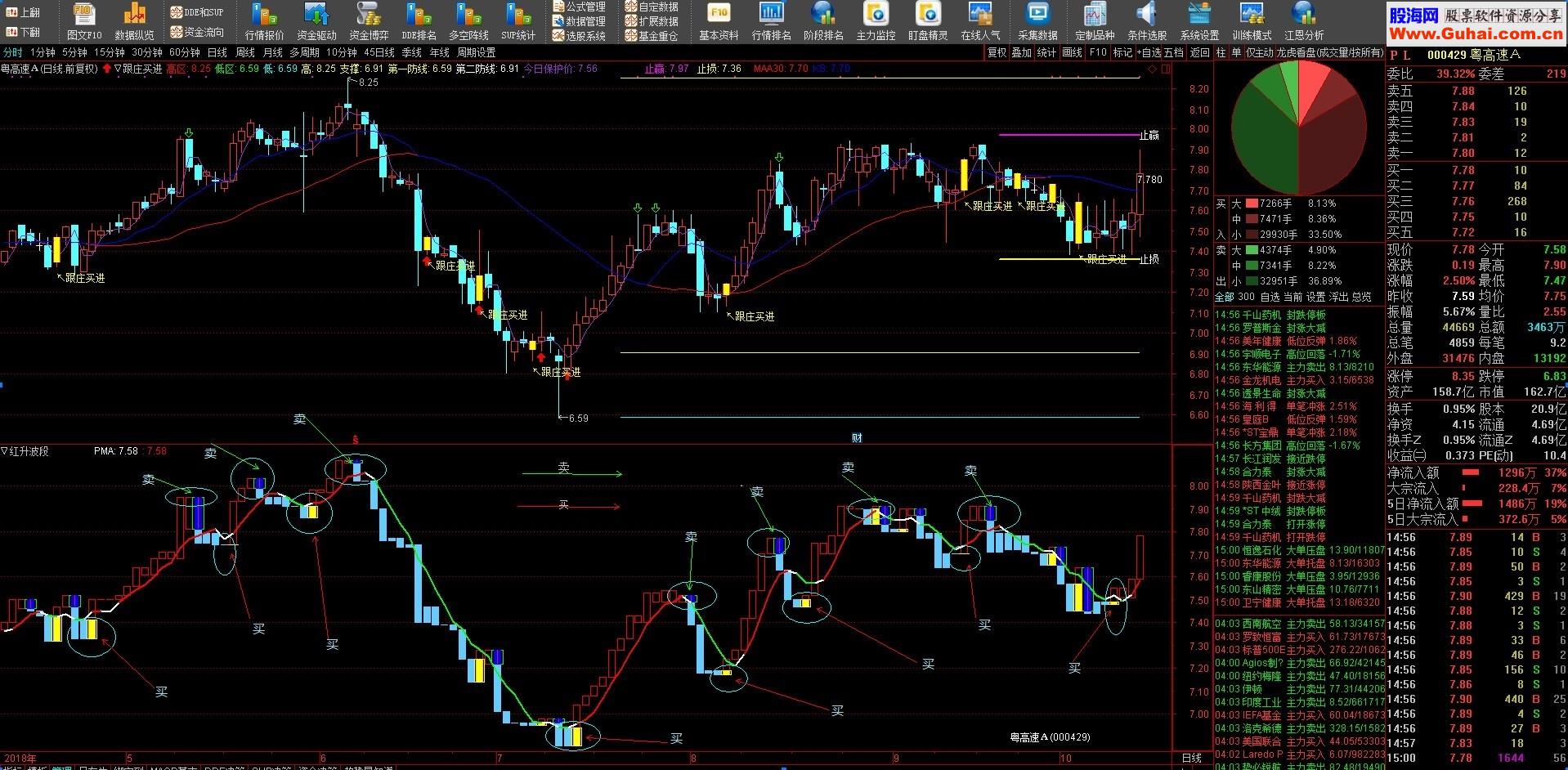Open 行情报价 quotes list
Viewport: 1568px width, 770px height.
coord(264,21)
